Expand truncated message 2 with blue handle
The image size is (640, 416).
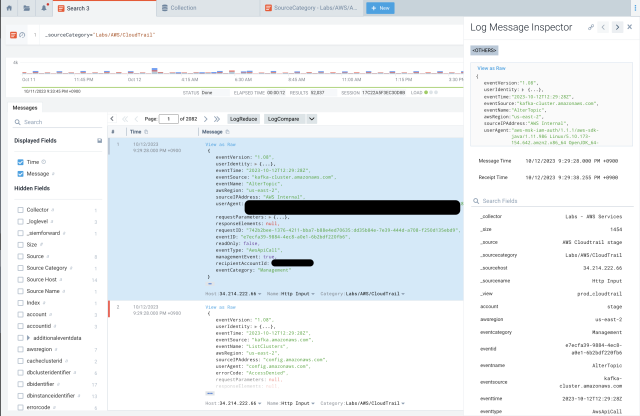coord(210,394)
